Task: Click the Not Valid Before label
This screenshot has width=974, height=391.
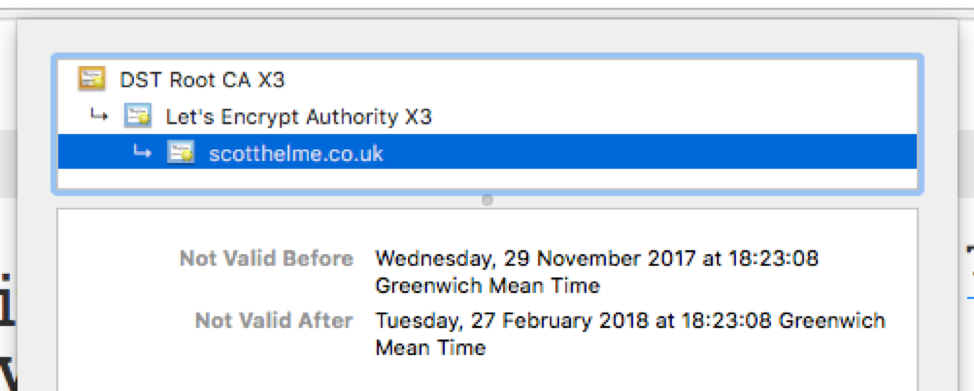Action: 266,259
